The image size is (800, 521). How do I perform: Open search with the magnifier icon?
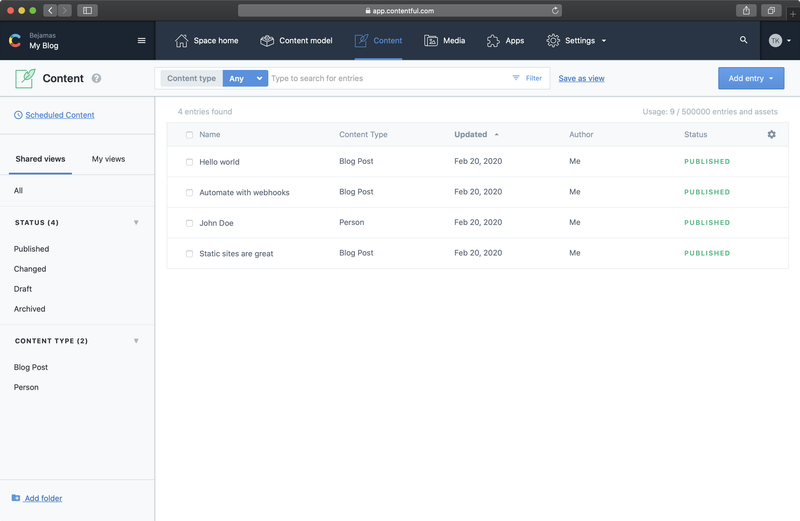pyautogui.click(x=743, y=40)
